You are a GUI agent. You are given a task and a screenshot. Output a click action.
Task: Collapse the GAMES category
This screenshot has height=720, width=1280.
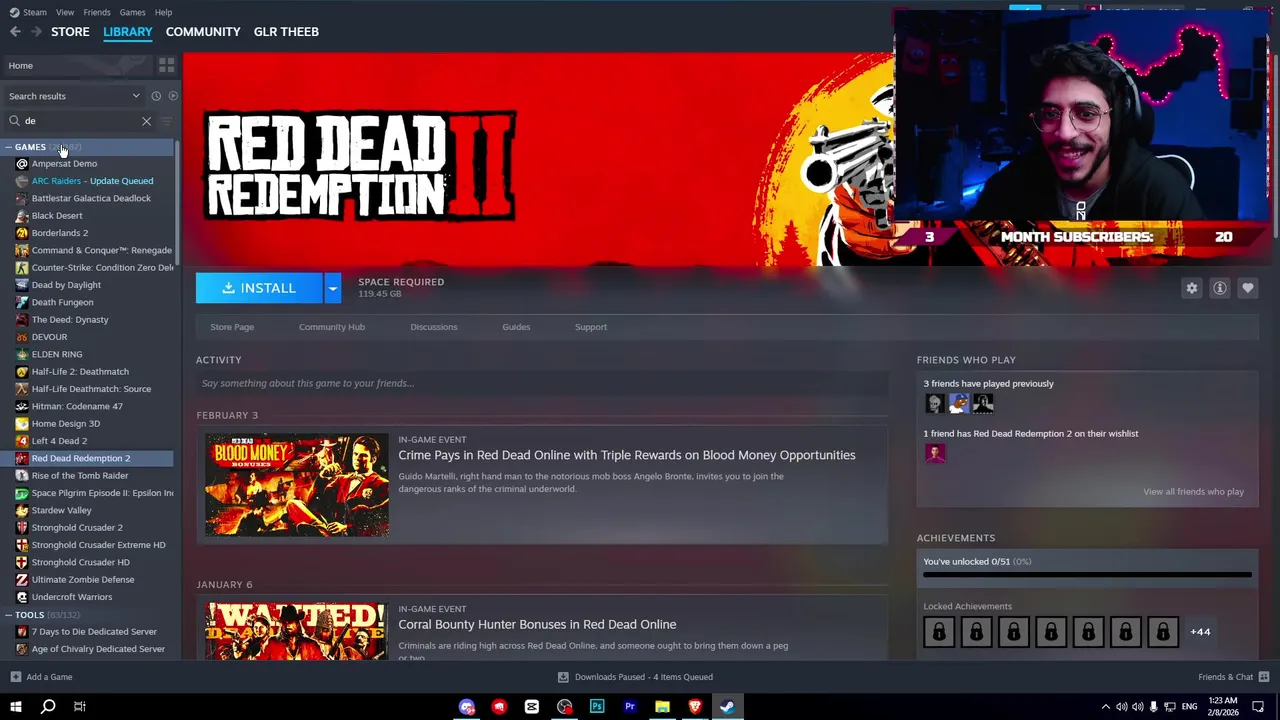(9, 147)
